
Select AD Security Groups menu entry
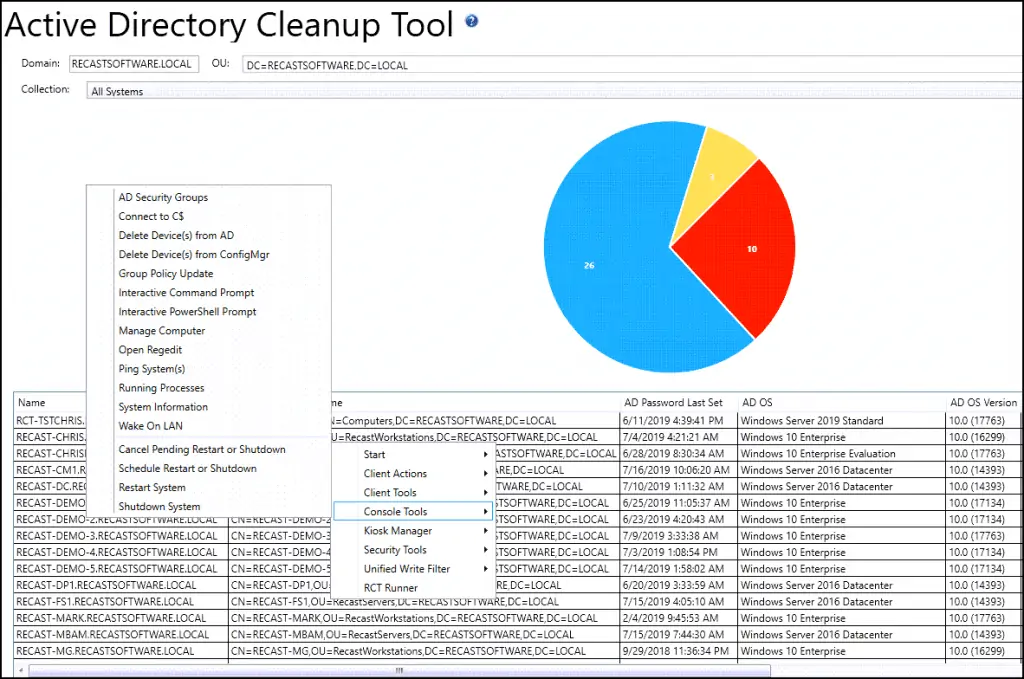tap(163, 197)
